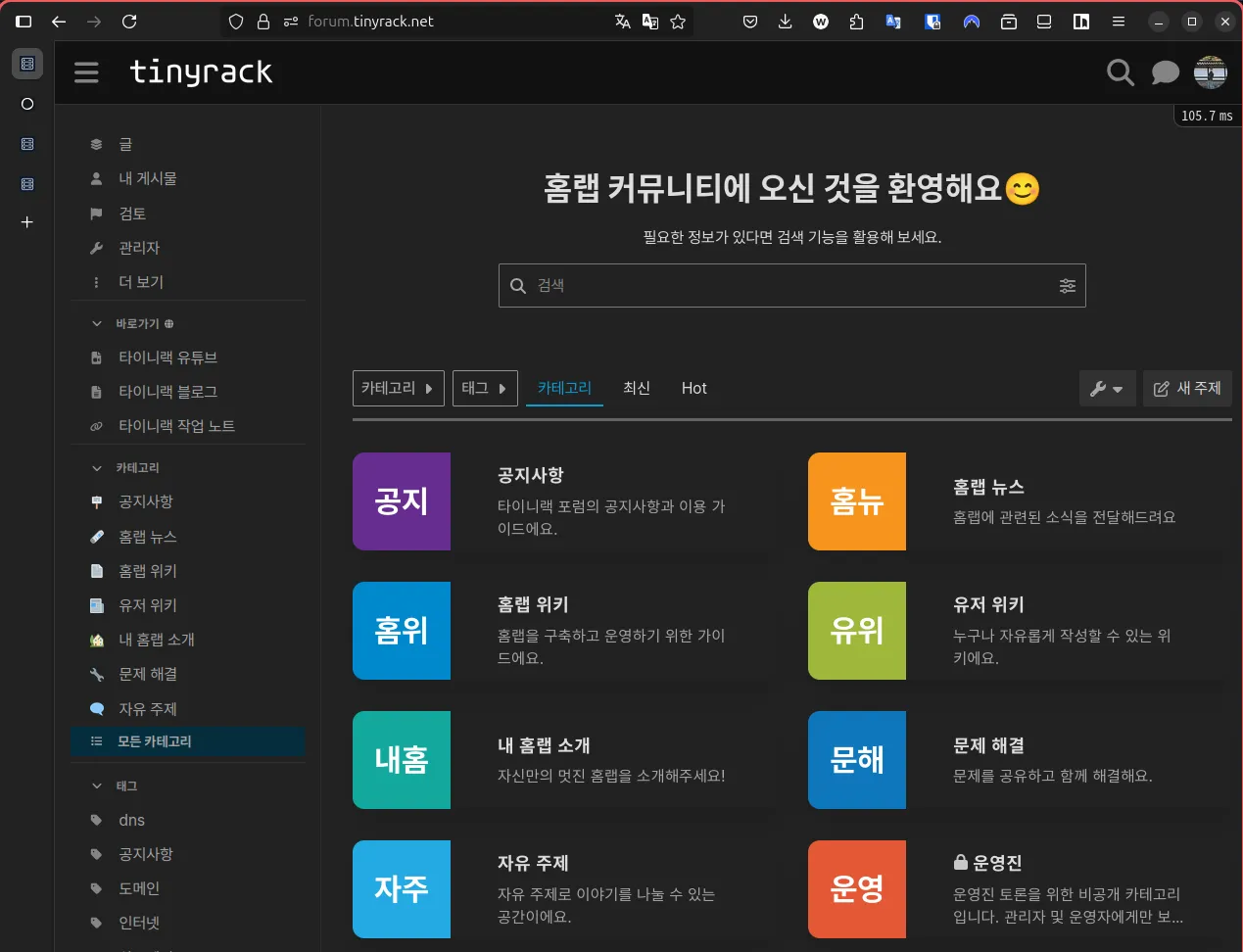Click the search magnifier icon in header
1243x952 pixels.
(x=1121, y=72)
